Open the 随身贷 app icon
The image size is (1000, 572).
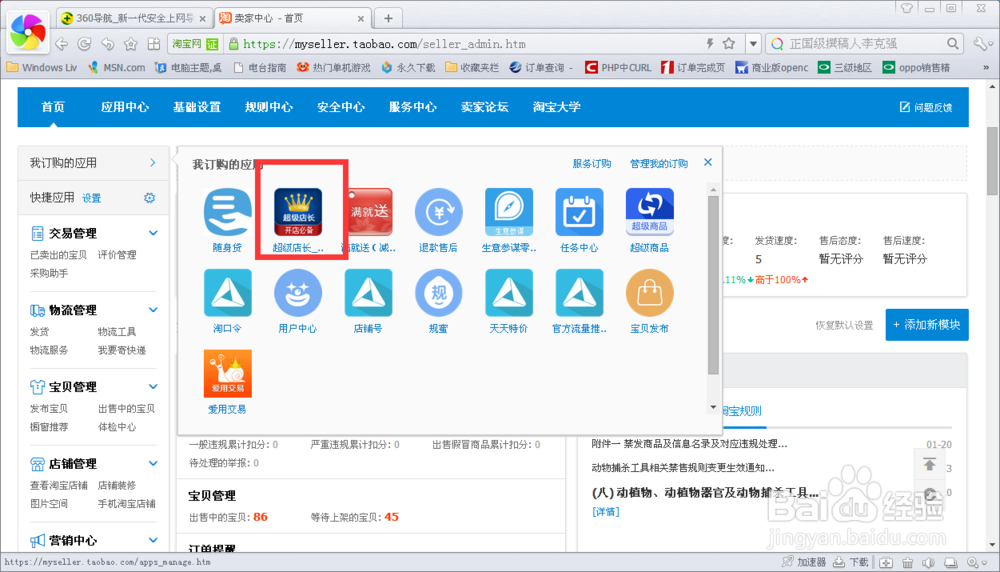point(228,212)
